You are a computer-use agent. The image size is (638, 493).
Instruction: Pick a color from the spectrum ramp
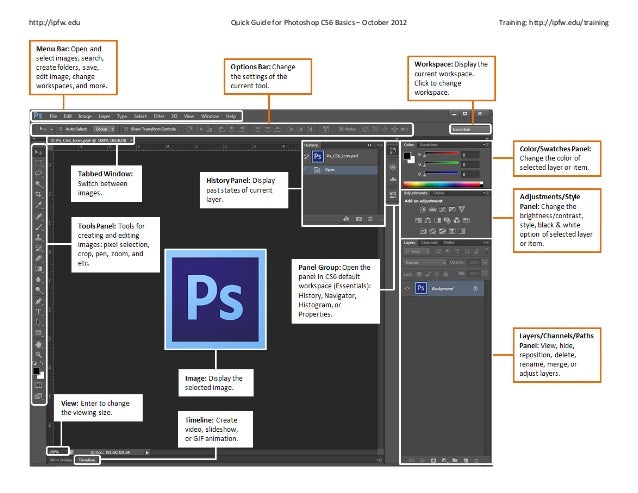pyautogui.click(x=443, y=184)
